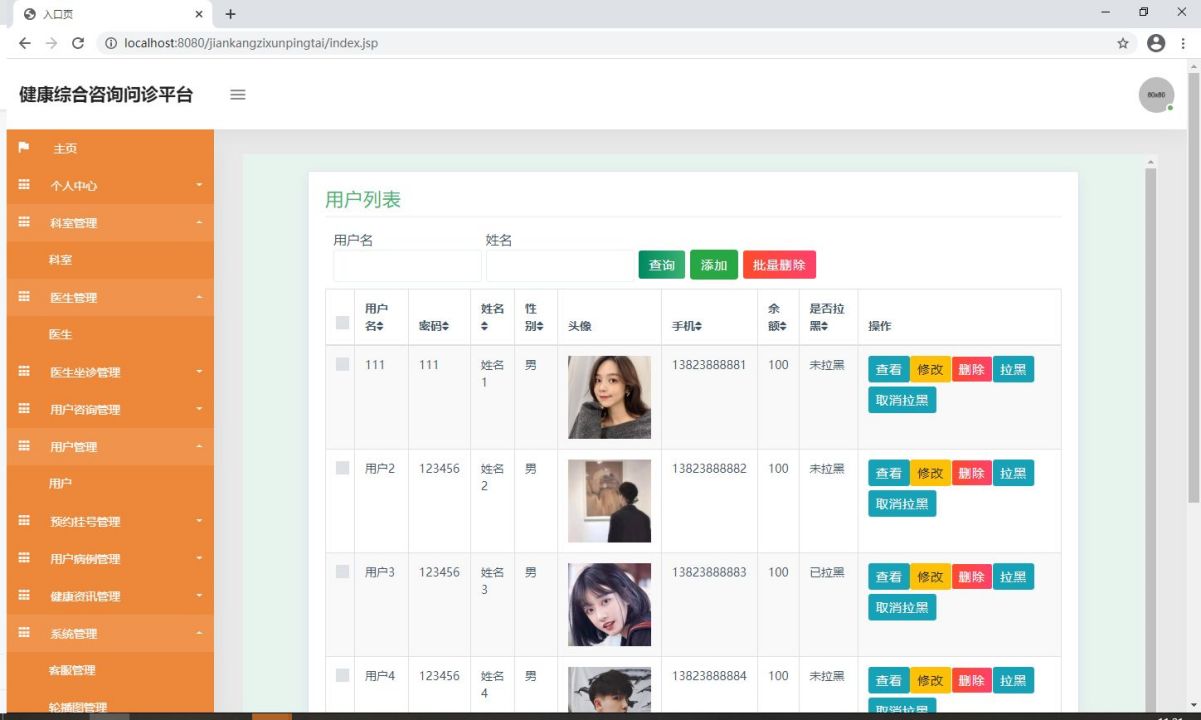Click the red 批量删除 button
This screenshot has width=1201, height=720.
[x=779, y=265]
